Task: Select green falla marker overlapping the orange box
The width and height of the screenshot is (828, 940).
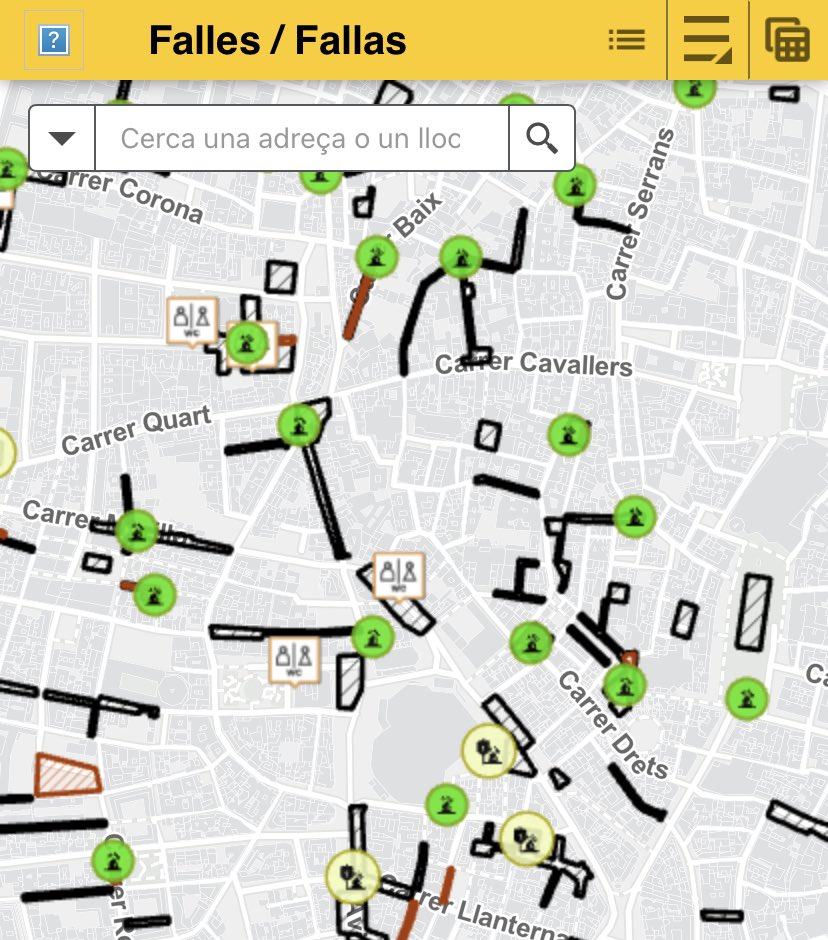Action: (x=247, y=343)
